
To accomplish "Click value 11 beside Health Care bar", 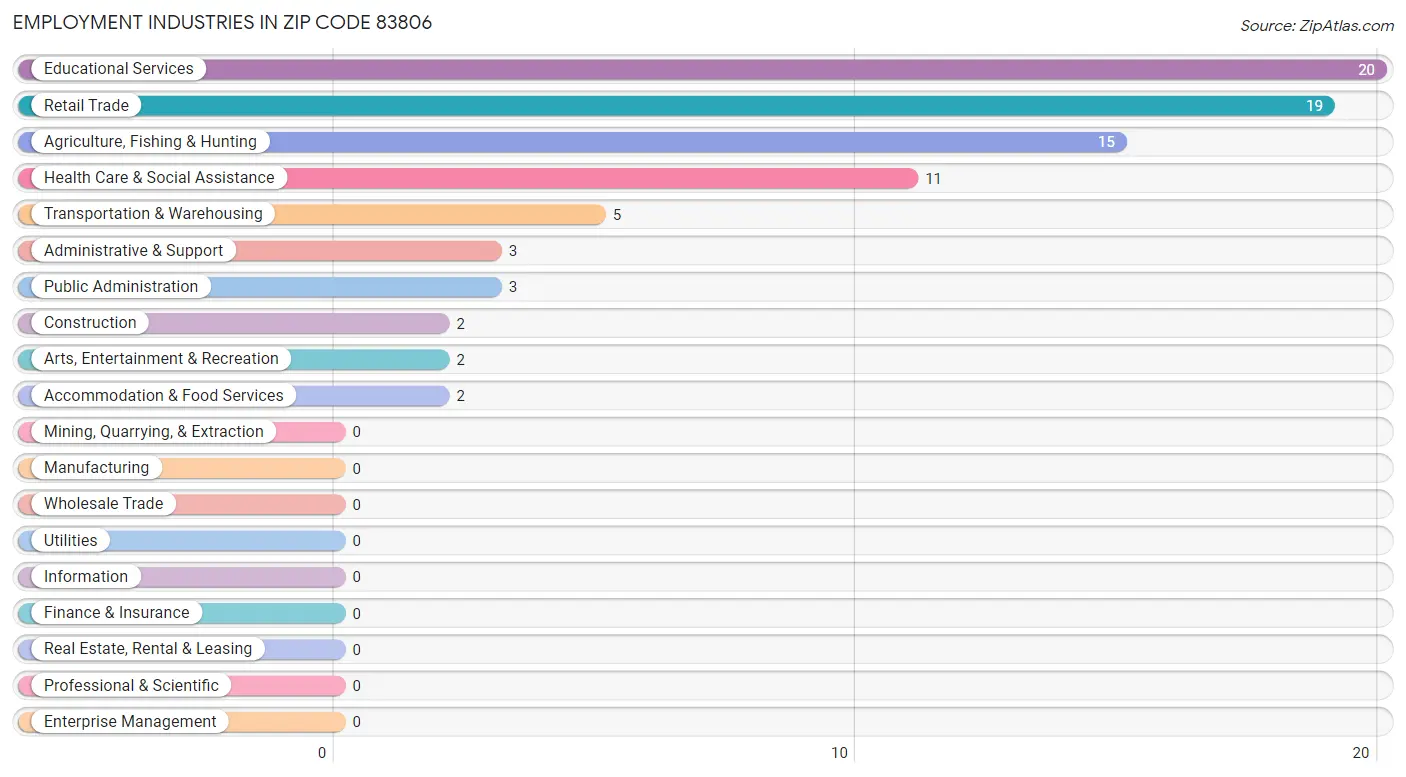I will 933,179.
